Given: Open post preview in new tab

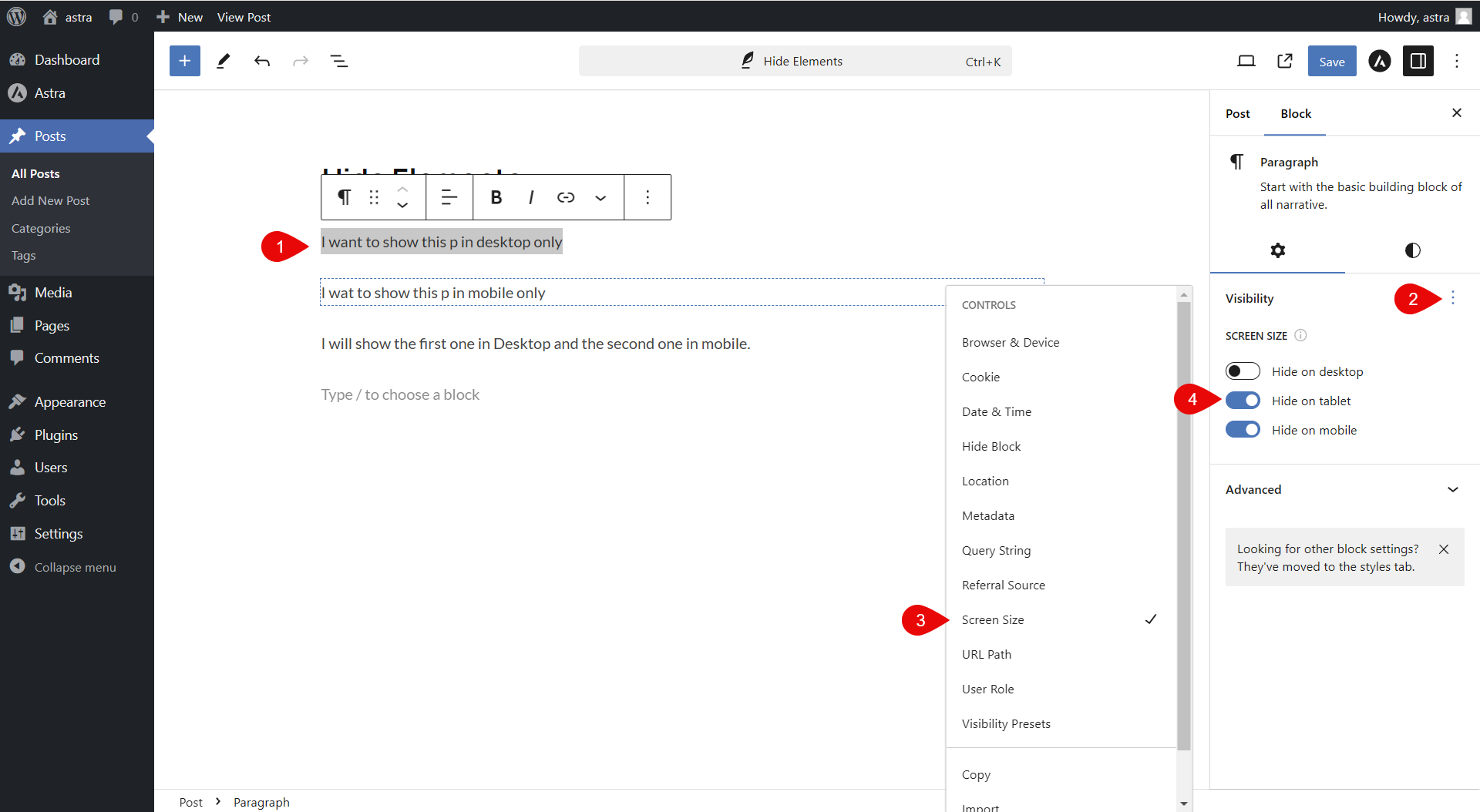Looking at the screenshot, I should 1285,61.
